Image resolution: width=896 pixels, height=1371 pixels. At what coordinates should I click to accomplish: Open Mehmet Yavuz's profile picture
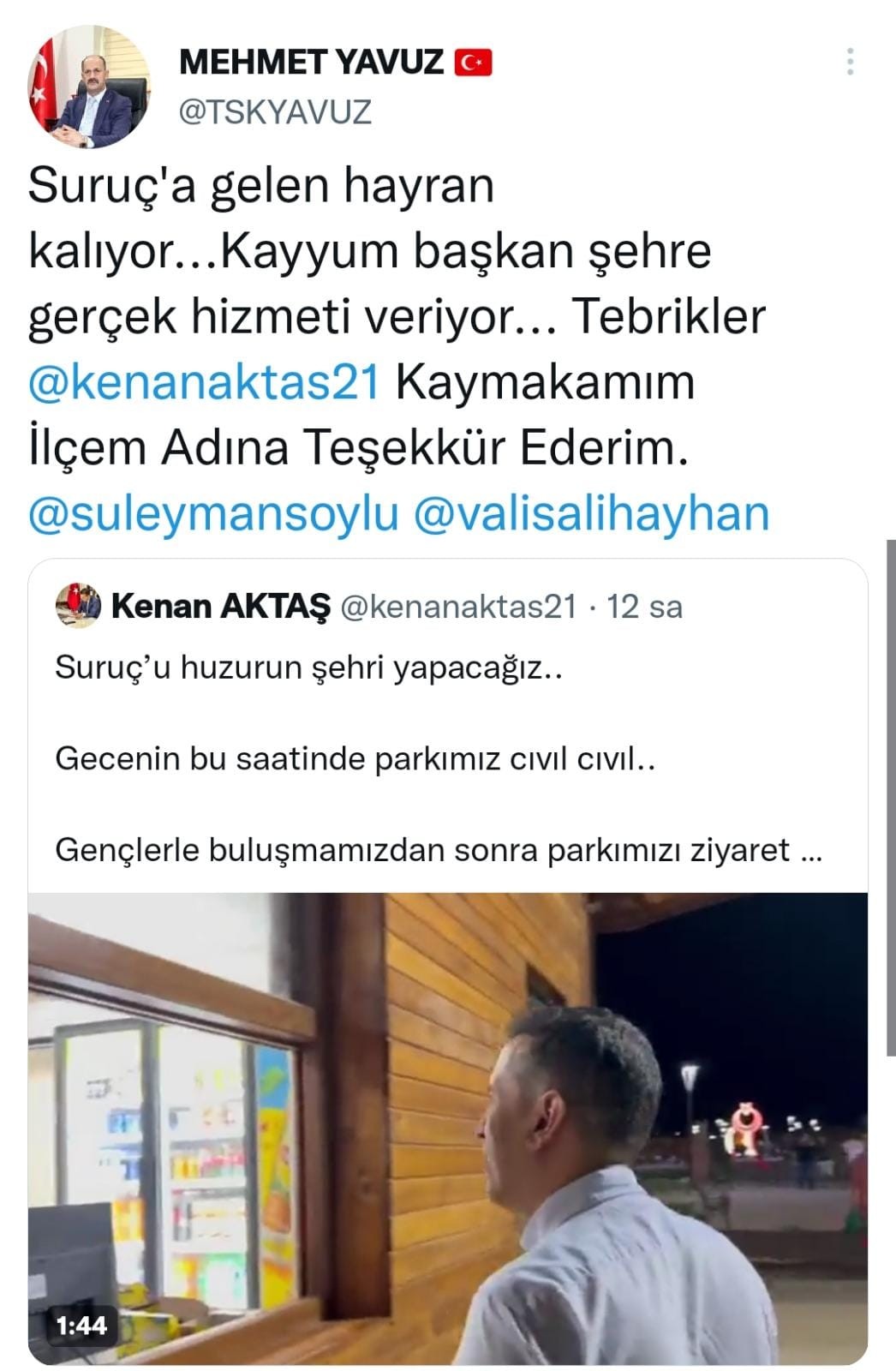point(89,87)
